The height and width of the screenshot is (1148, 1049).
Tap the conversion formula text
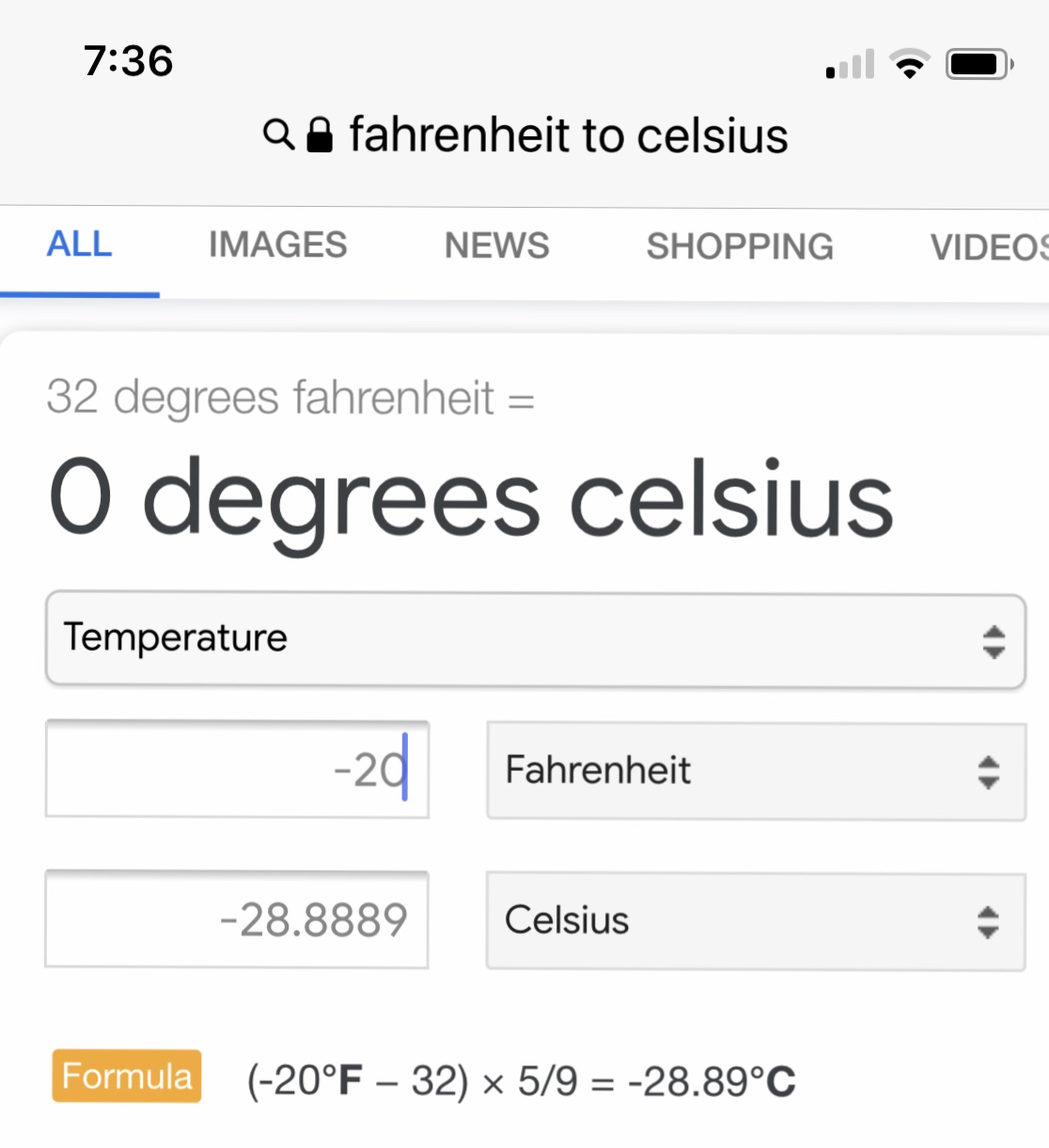tap(521, 1081)
